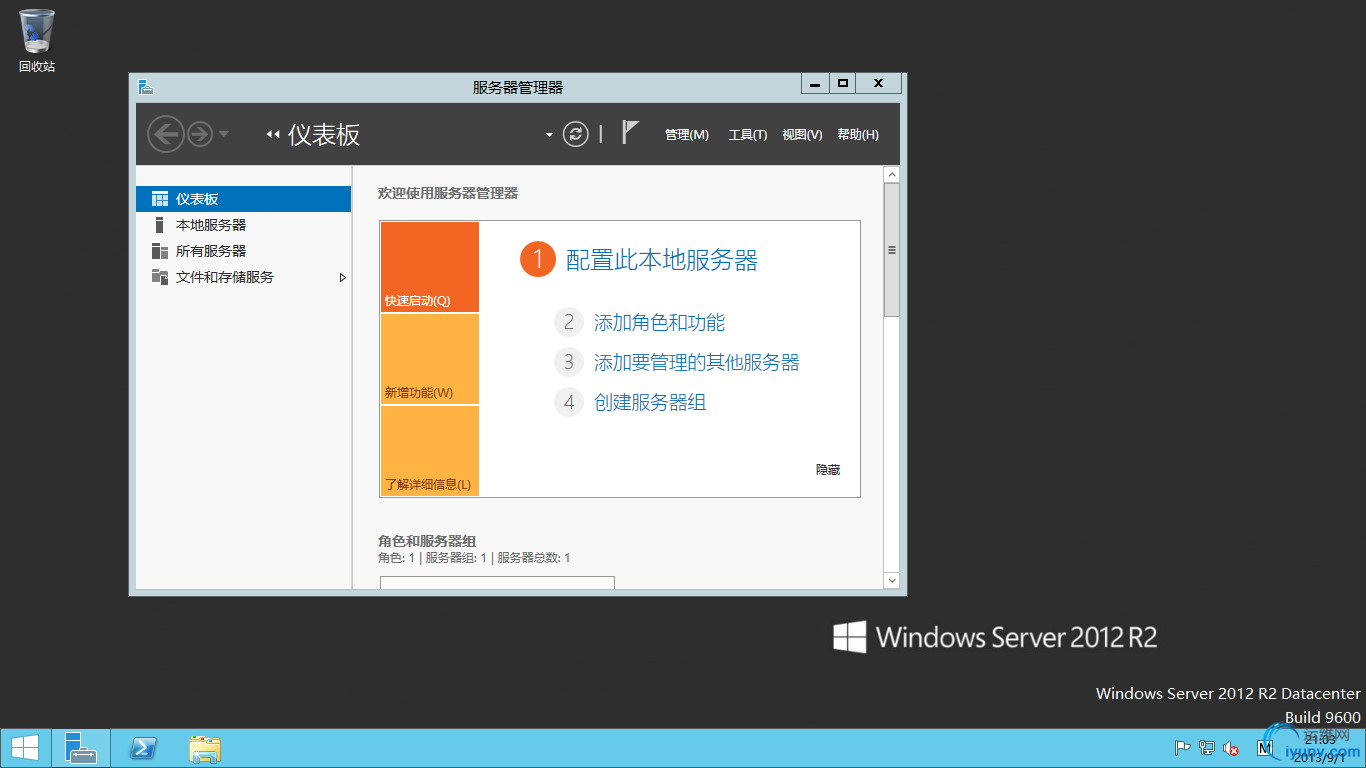Open the Windows Start button
Viewport: 1366px width, 768px height.
tap(25, 748)
